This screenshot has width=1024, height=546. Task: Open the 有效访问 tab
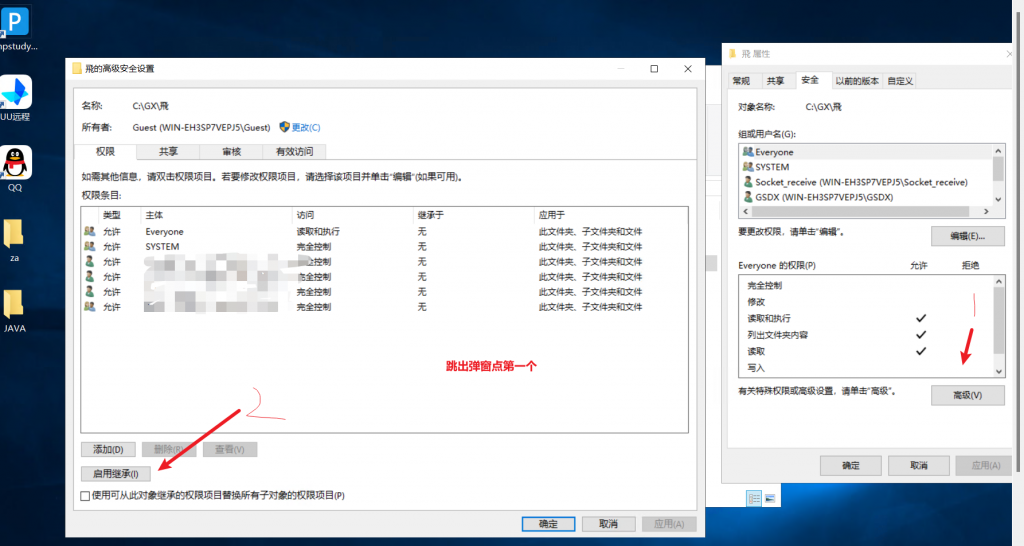tap(294, 152)
